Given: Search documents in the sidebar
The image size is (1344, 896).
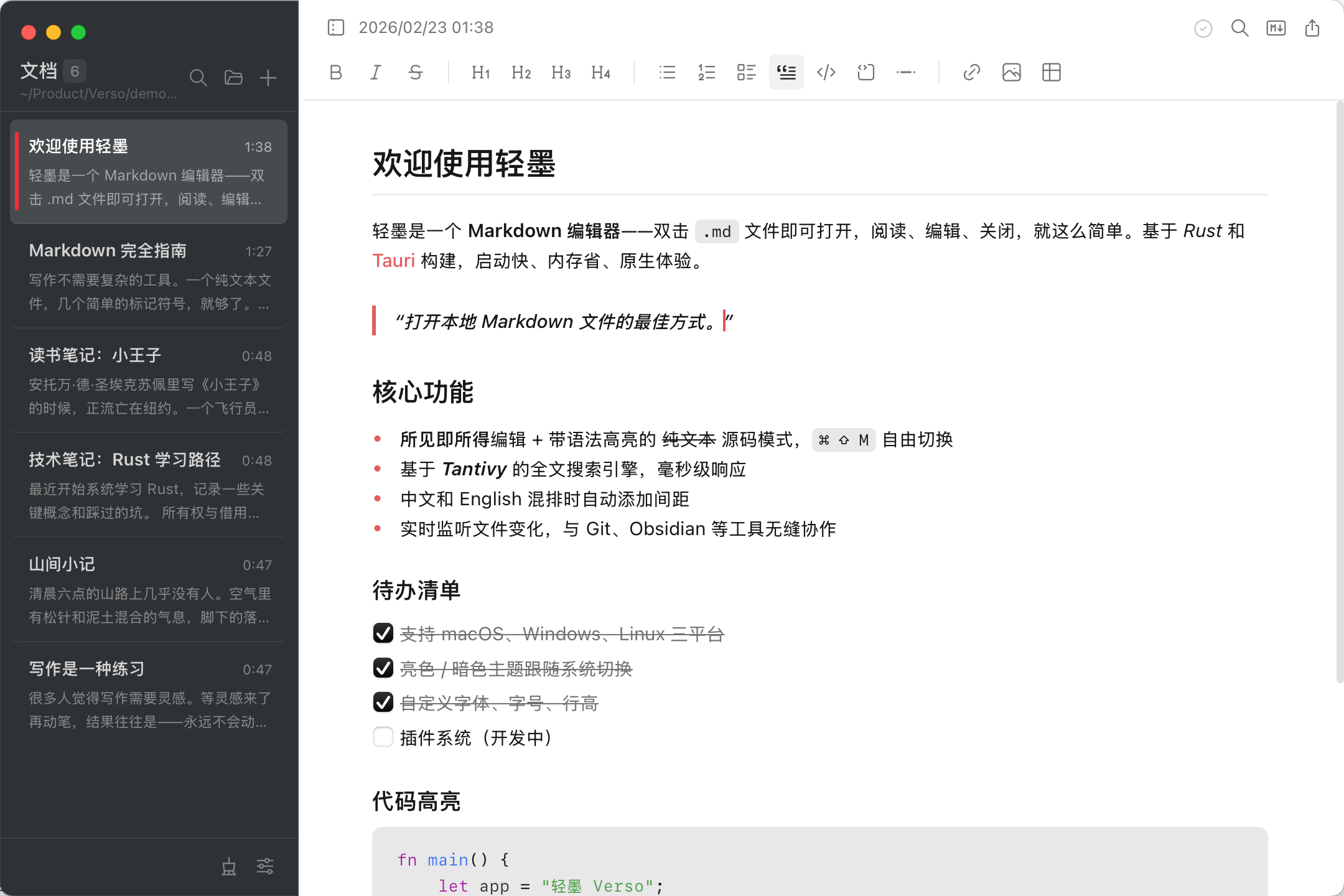Looking at the screenshot, I should click(198, 78).
